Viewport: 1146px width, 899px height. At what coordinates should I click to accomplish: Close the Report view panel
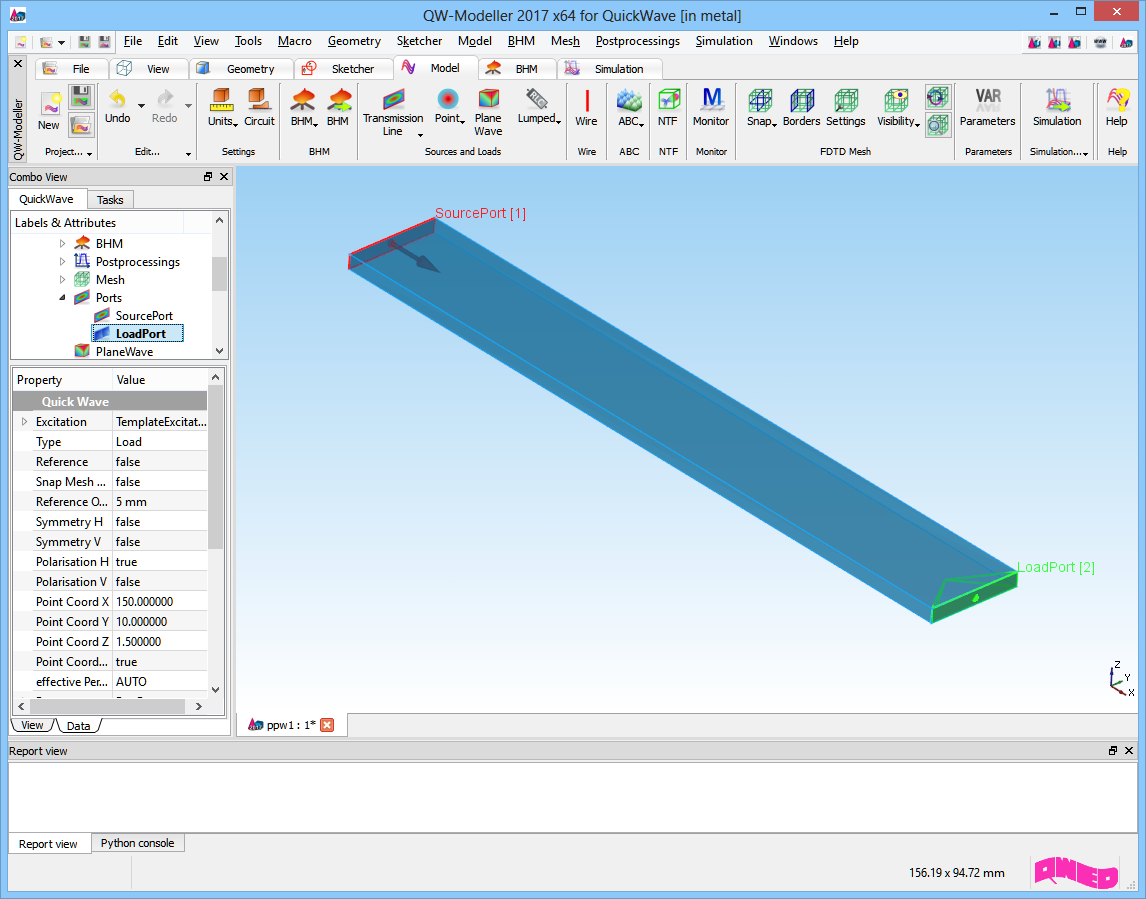tap(1128, 751)
